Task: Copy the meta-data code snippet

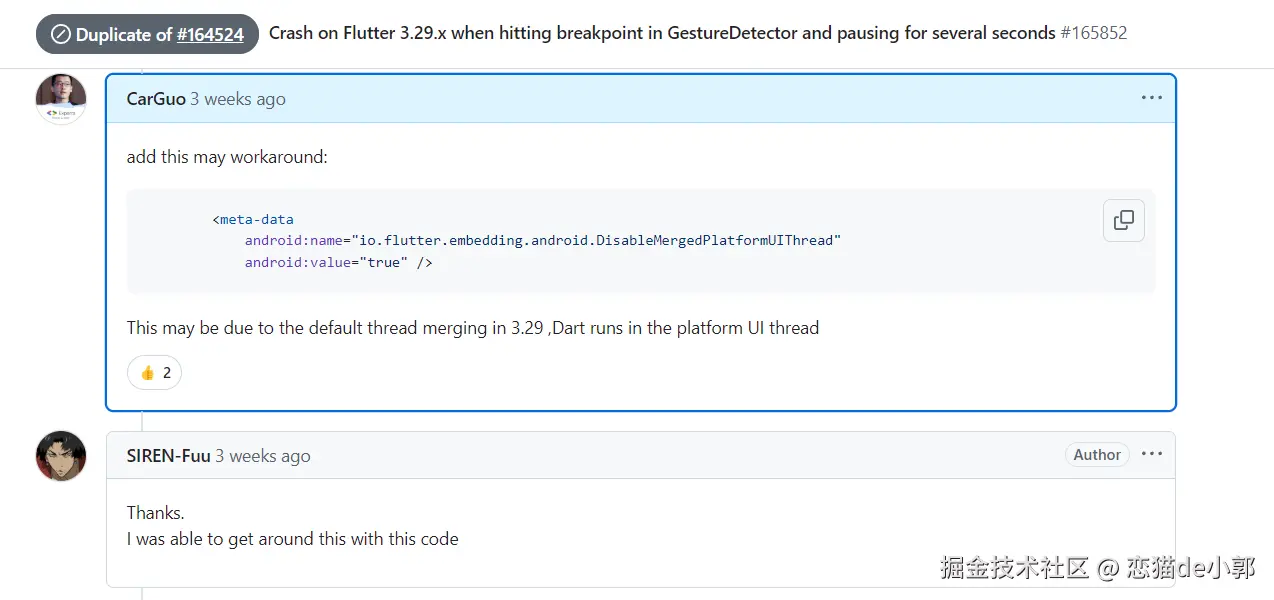Action: 1123,220
